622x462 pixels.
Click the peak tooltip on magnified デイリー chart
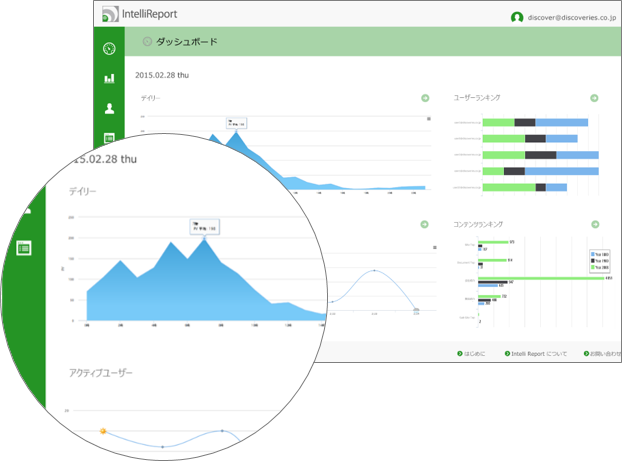(205, 227)
